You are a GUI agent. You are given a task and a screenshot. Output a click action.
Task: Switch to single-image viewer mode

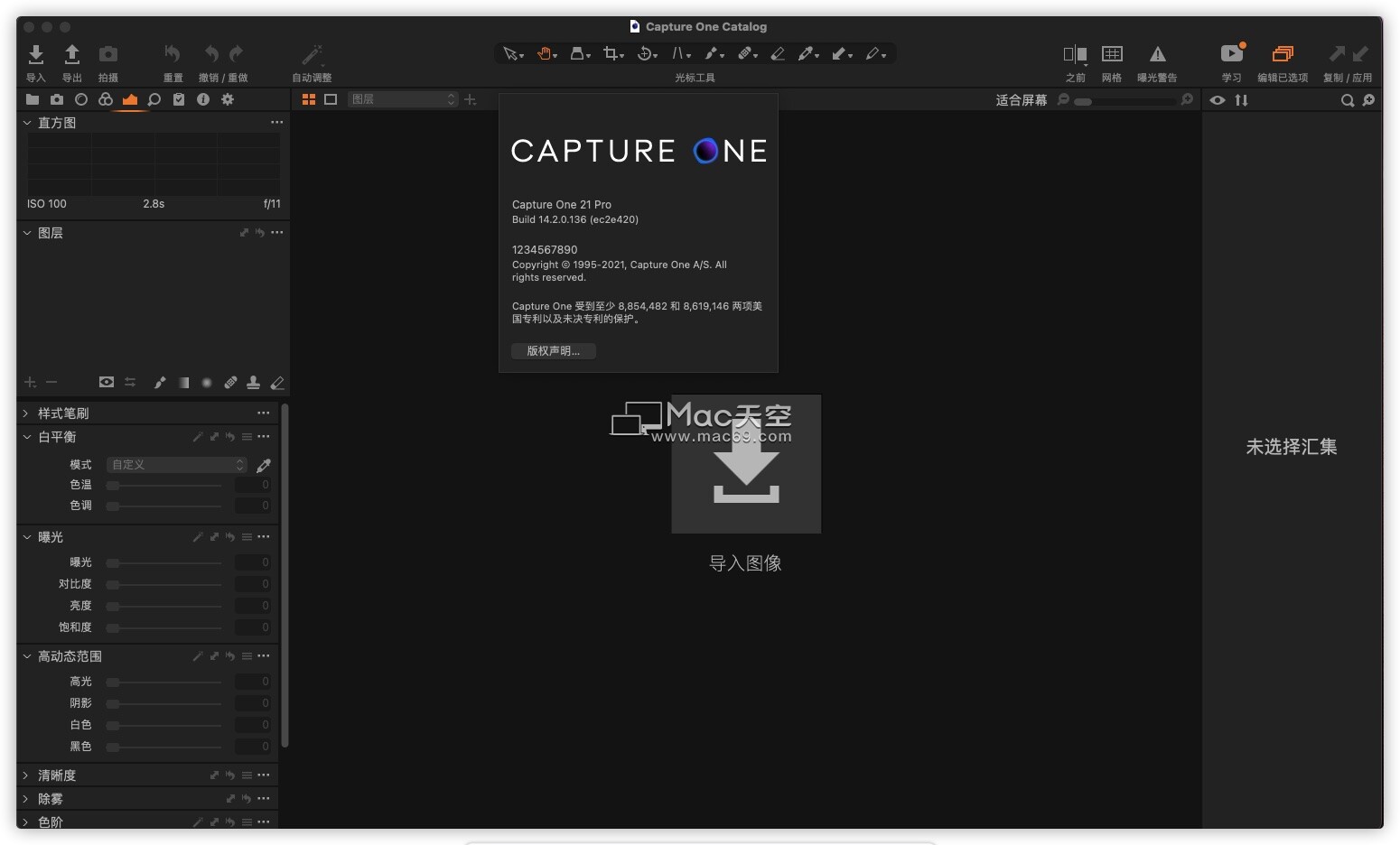click(x=331, y=99)
